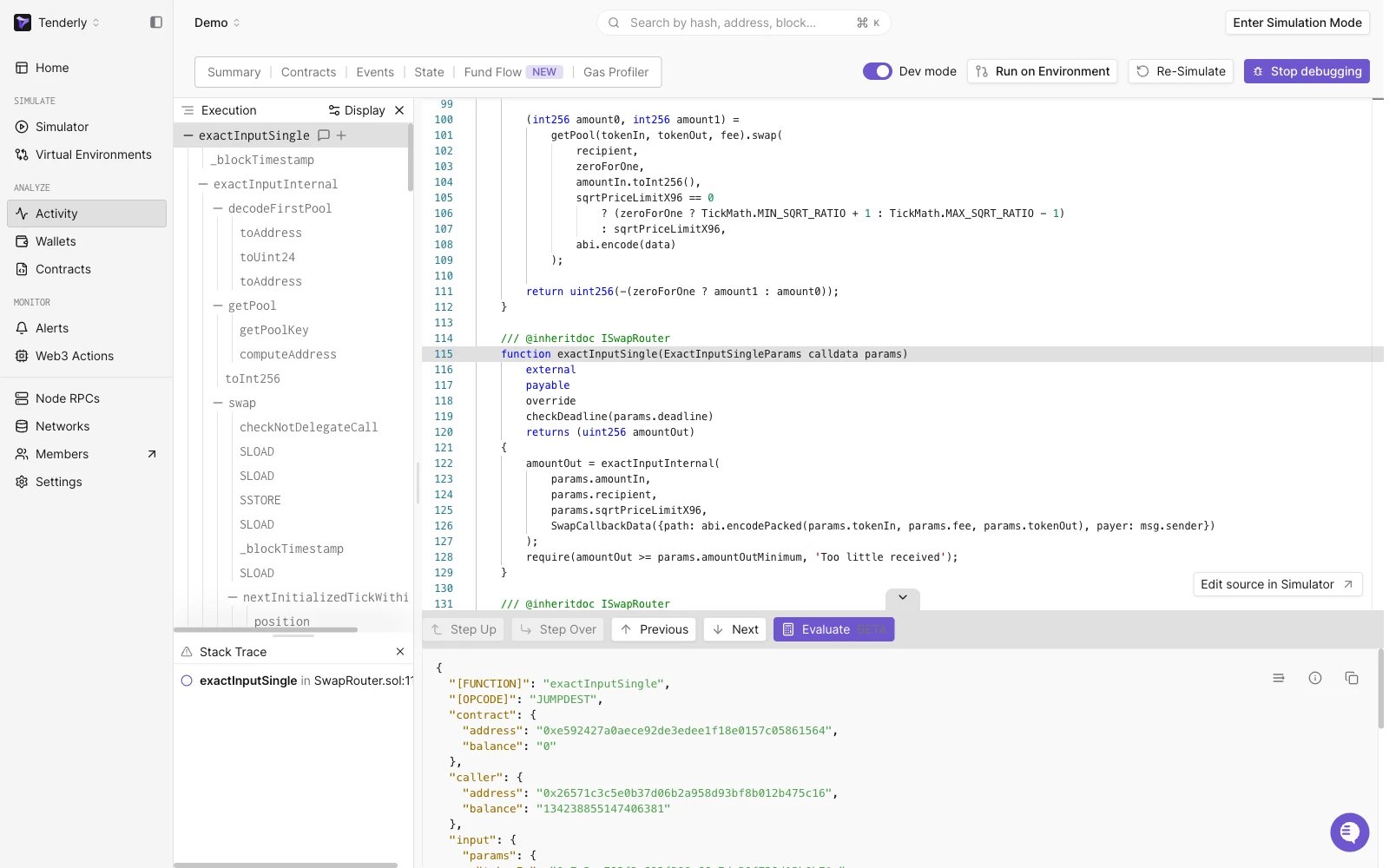Viewport: 1389px width, 868px height.
Task: Close the Execution panel
Action: pyautogui.click(x=399, y=110)
